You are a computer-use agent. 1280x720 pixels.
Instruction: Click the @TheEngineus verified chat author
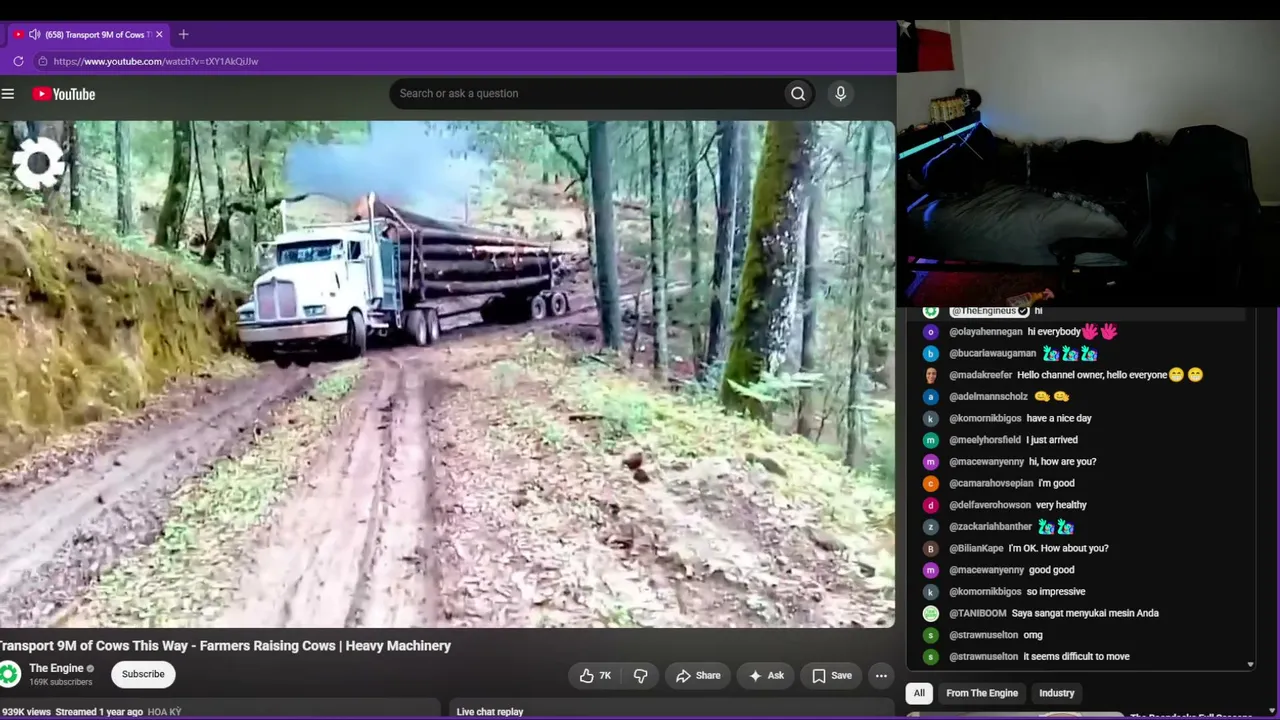(x=988, y=311)
